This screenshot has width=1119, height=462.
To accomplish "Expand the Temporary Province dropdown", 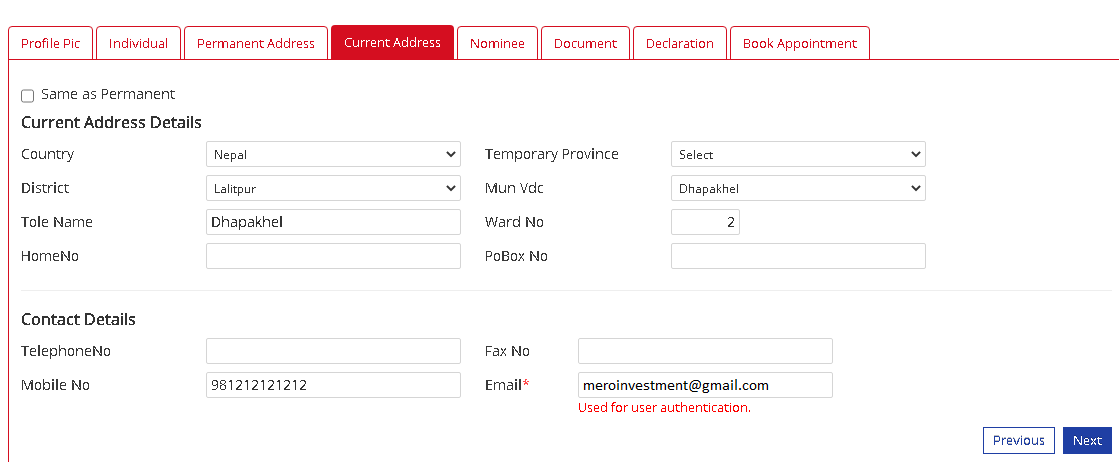I will [798, 155].
